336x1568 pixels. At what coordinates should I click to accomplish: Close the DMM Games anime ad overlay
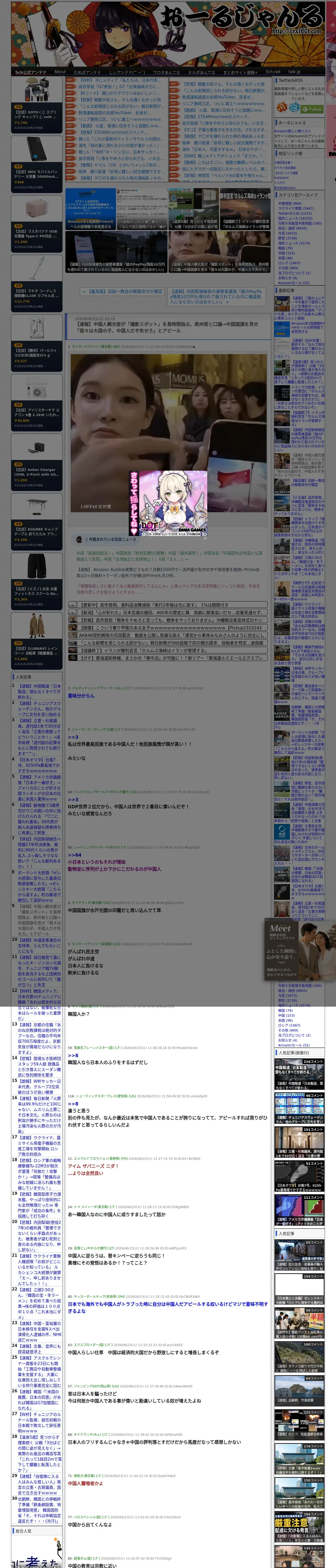click(205, 538)
